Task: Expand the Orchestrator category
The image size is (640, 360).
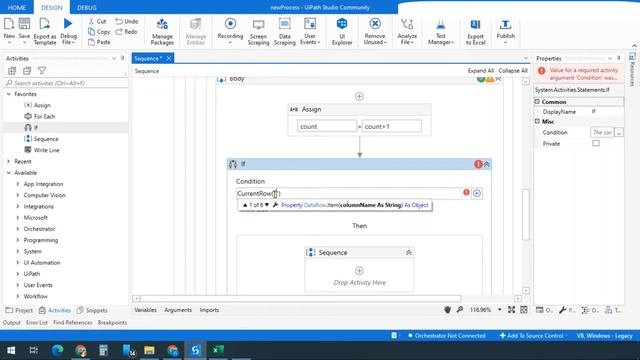Action: point(18,229)
